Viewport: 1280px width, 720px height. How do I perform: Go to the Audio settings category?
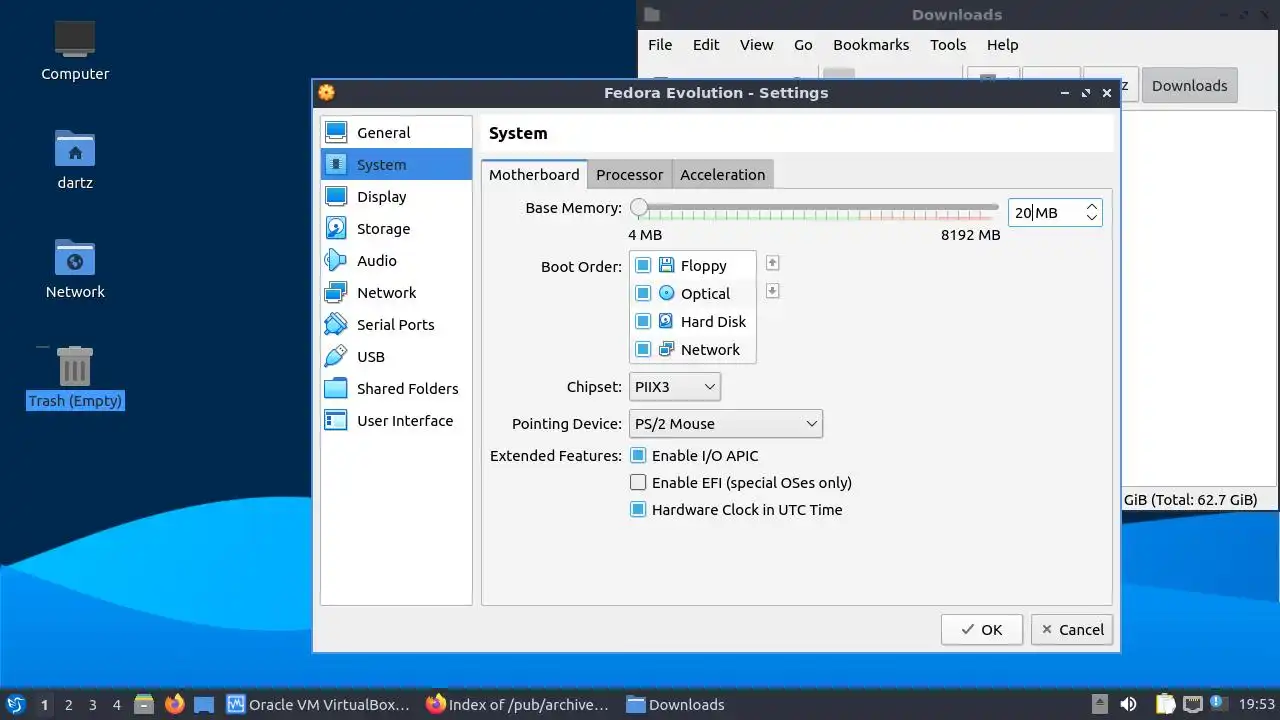point(396,261)
